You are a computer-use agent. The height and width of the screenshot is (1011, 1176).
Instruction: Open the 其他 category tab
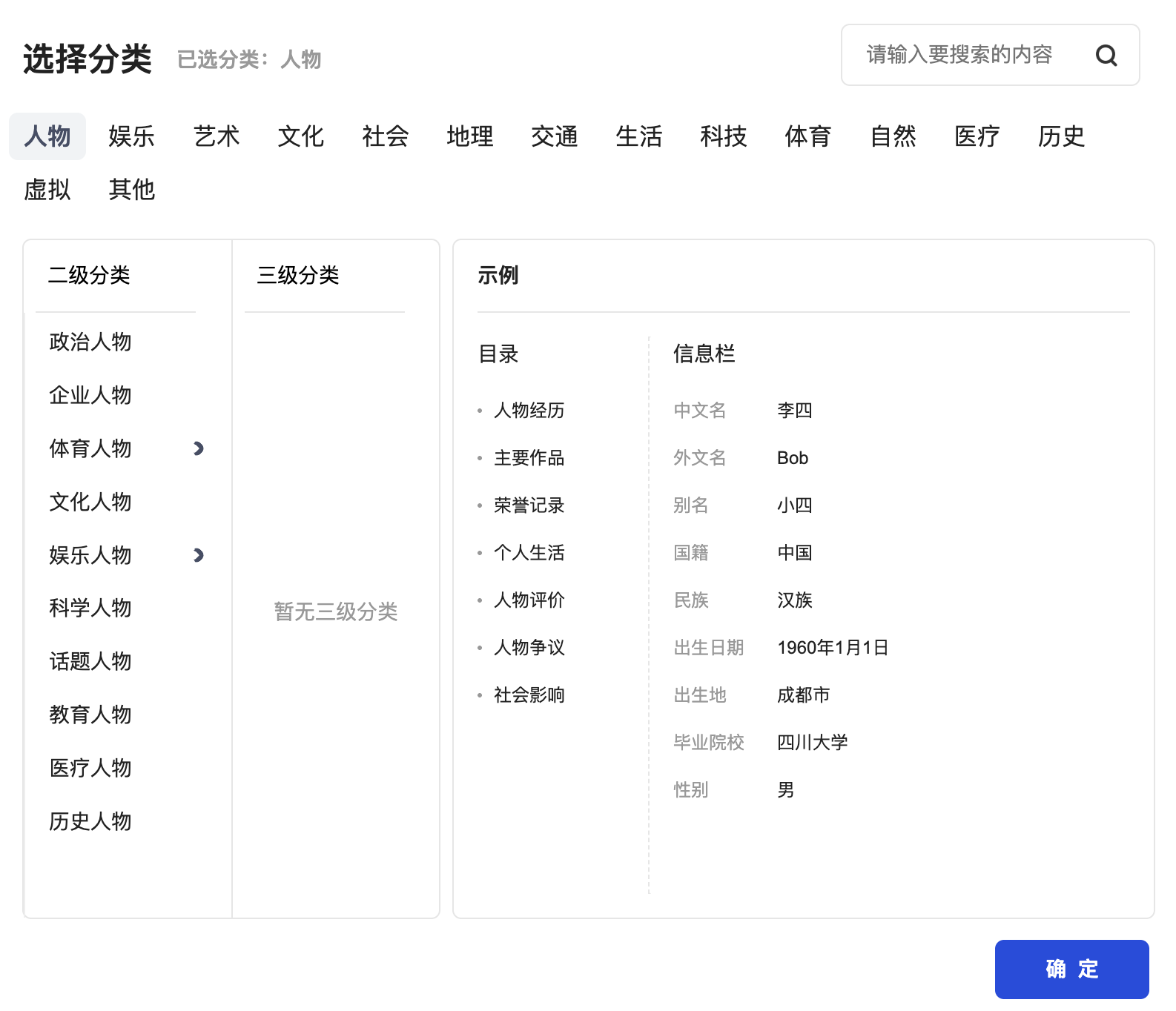tap(131, 190)
